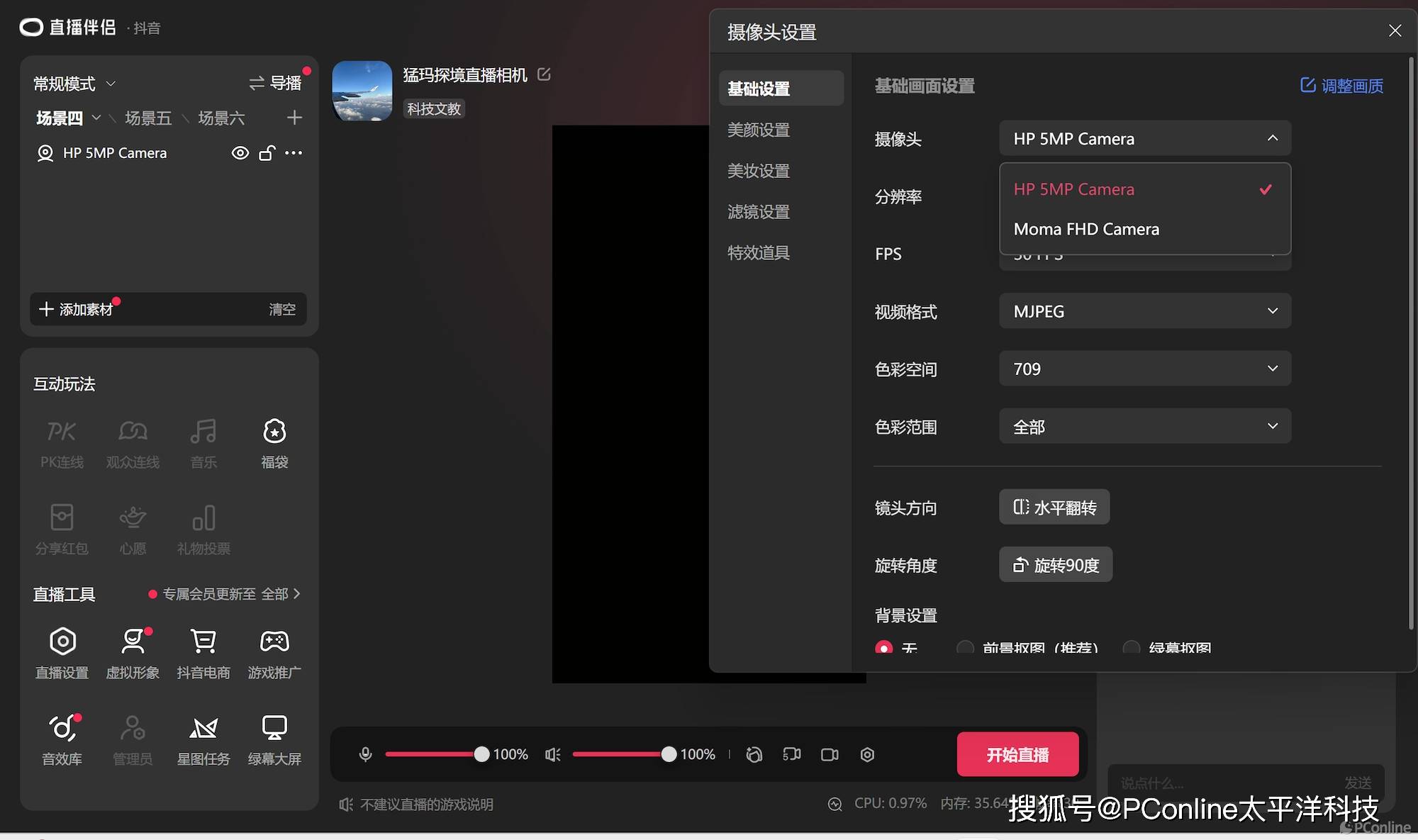Viewport: 1418px width, 840px height.
Task: Open 虚拟形象 virtual avatar tool
Action: (133, 653)
